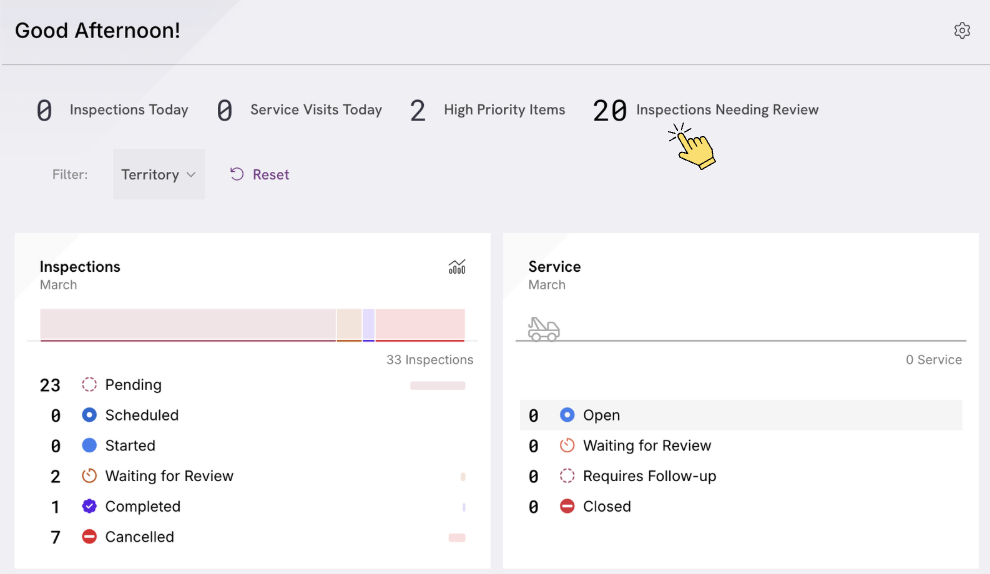The height and width of the screenshot is (574, 990).
Task: Click the Pending status dashed circle icon
Action: 89,385
